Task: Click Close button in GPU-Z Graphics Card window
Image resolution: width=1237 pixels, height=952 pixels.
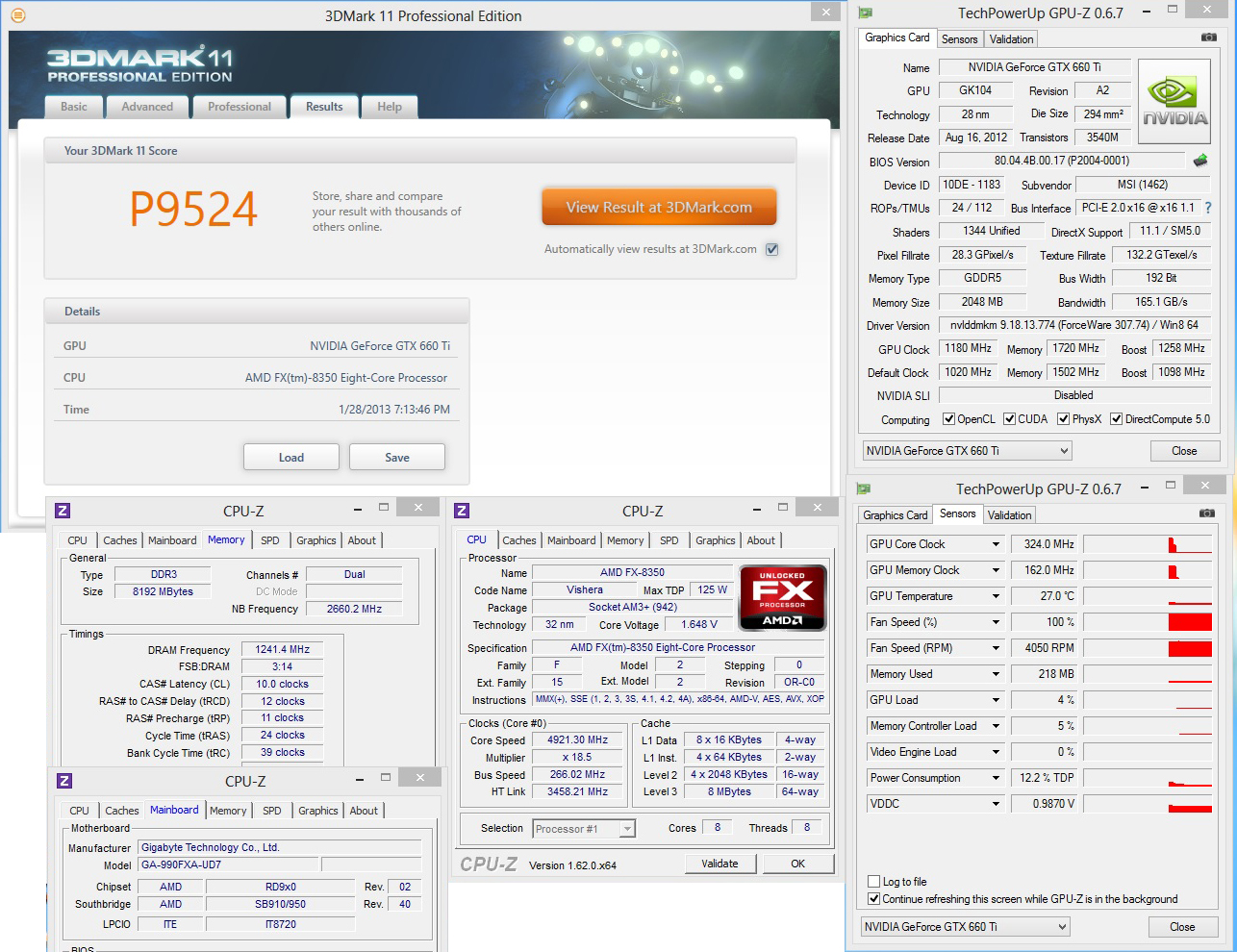Action: [x=1184, y=451]
